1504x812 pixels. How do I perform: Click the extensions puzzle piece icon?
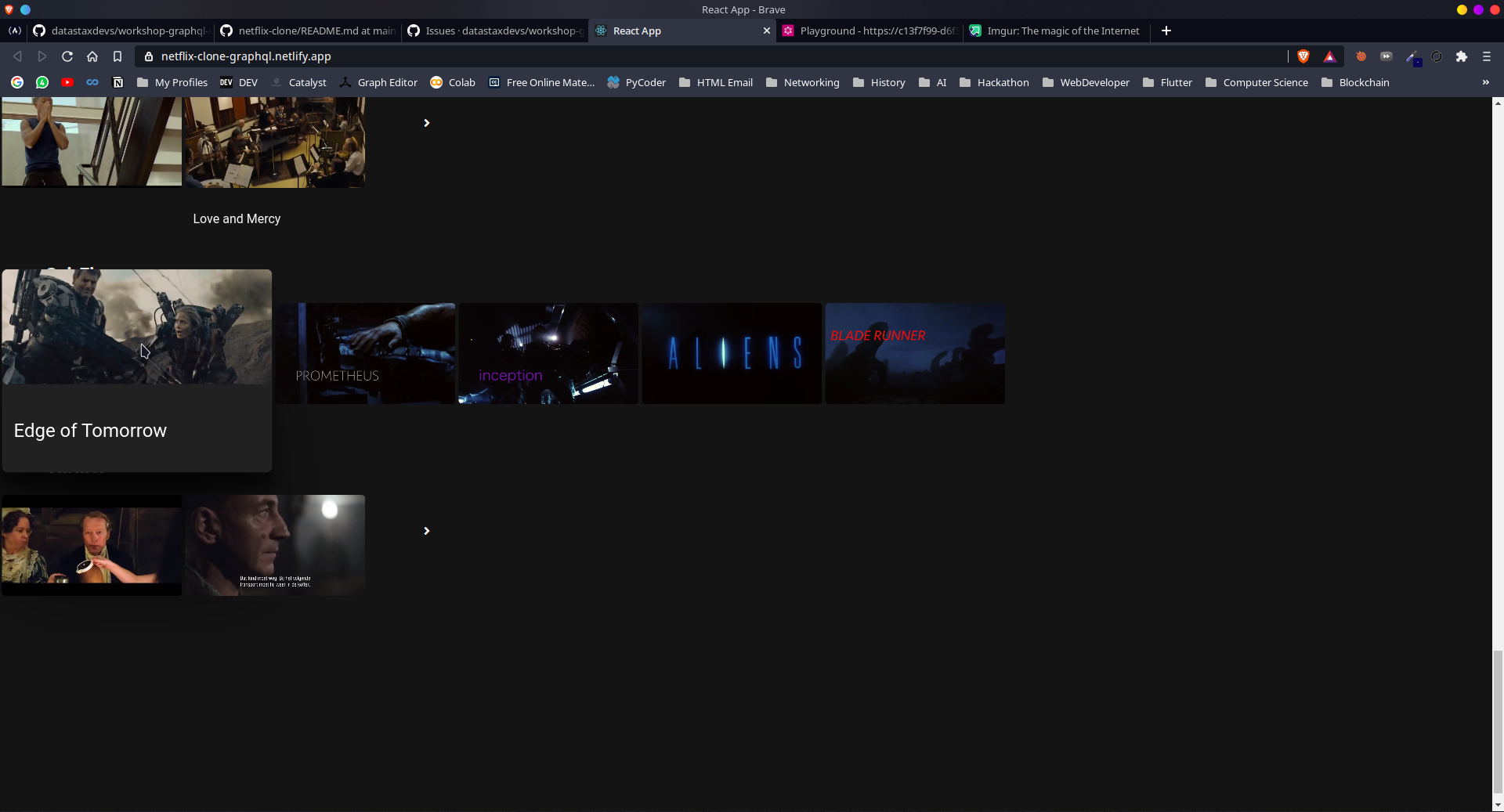tap(1462, 56)
